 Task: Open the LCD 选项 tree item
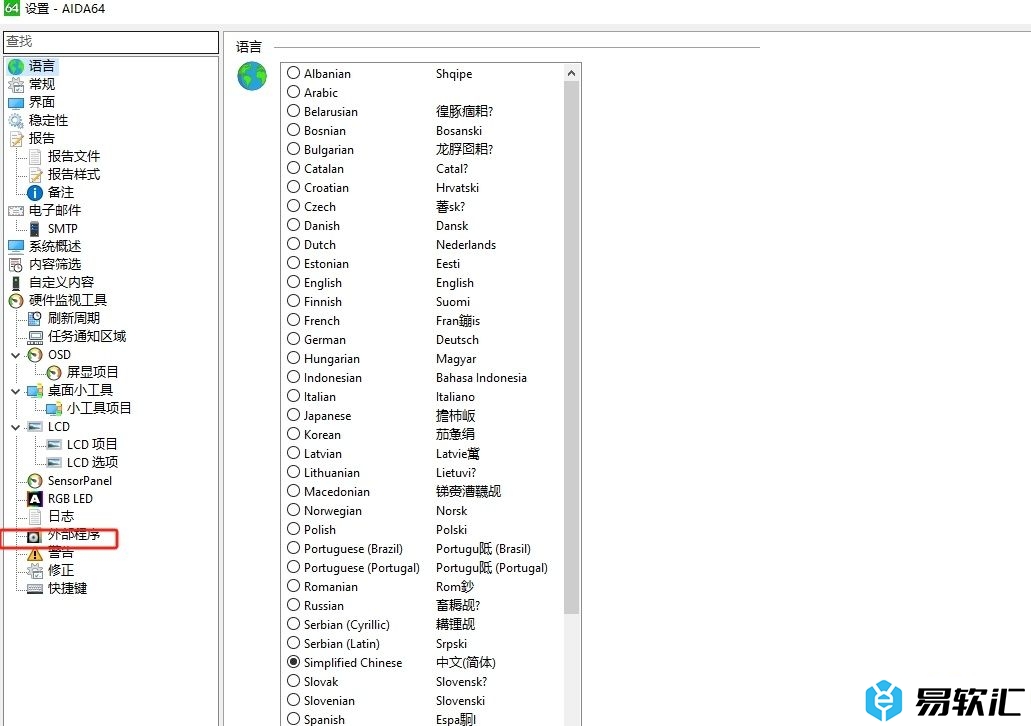pos(92,462)
